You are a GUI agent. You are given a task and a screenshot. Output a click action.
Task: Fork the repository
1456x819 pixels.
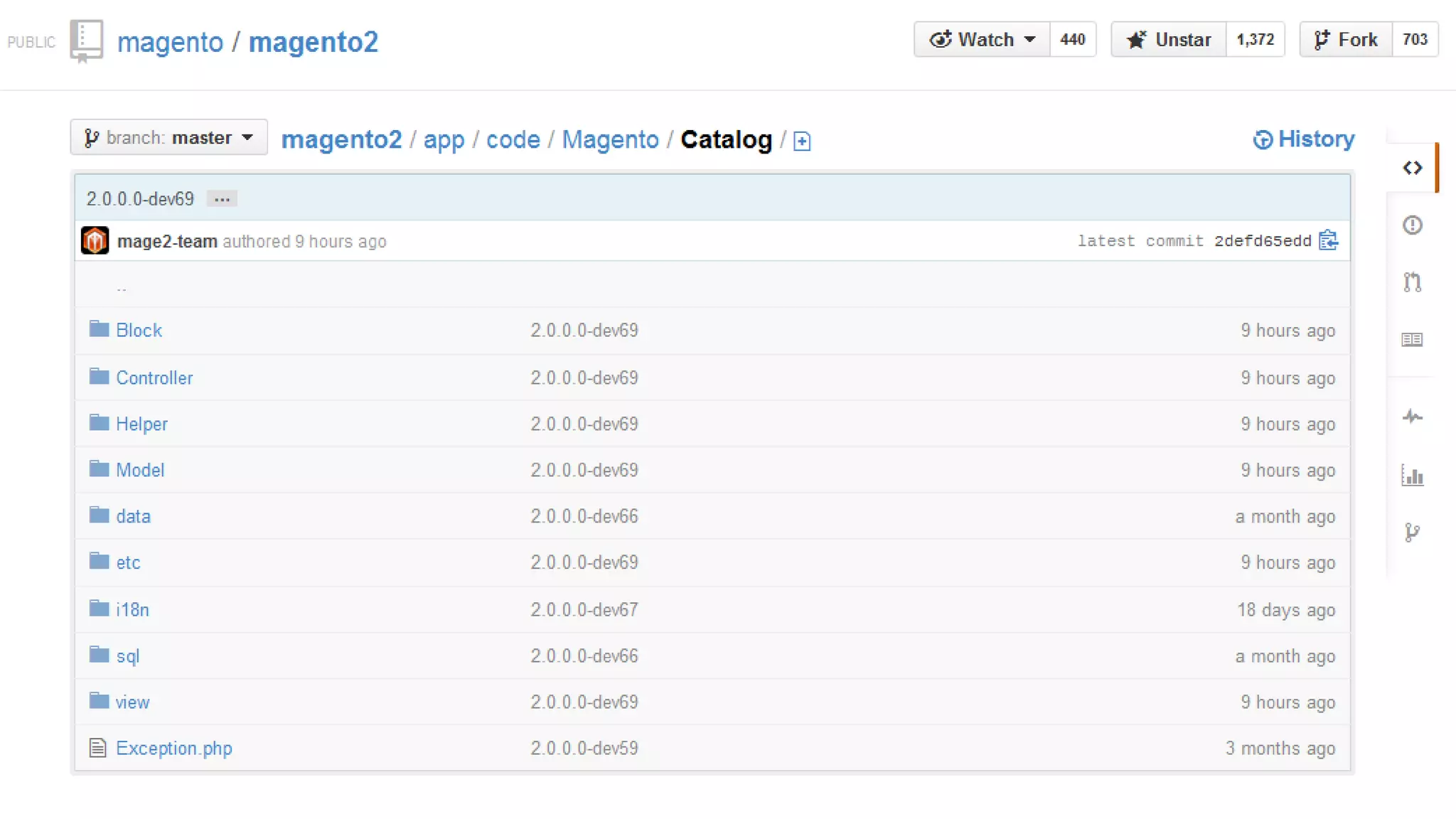(x=1346, y=40)
